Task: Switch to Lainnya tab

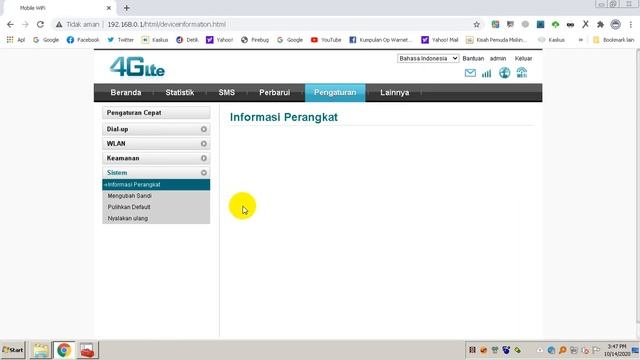Action: [394, 93]
